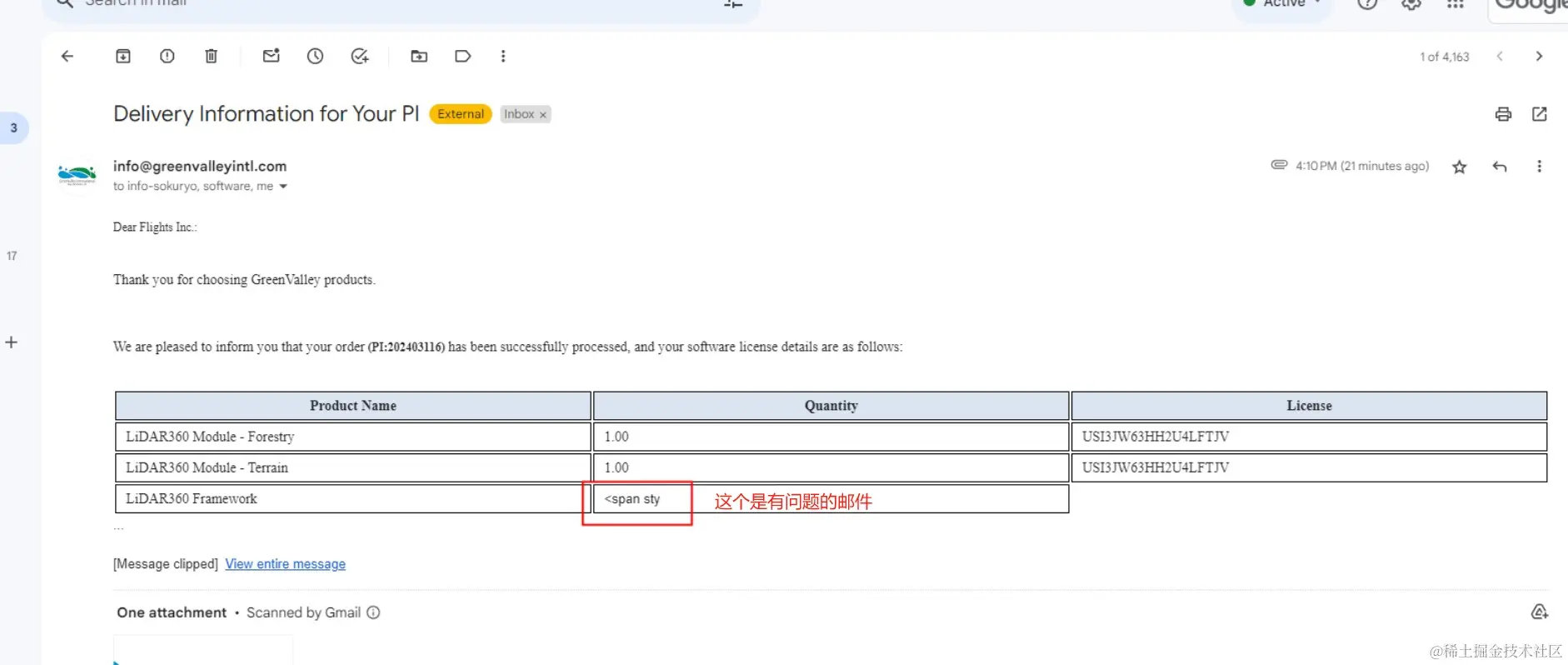Open the attachment thumbnail preview

203,650
